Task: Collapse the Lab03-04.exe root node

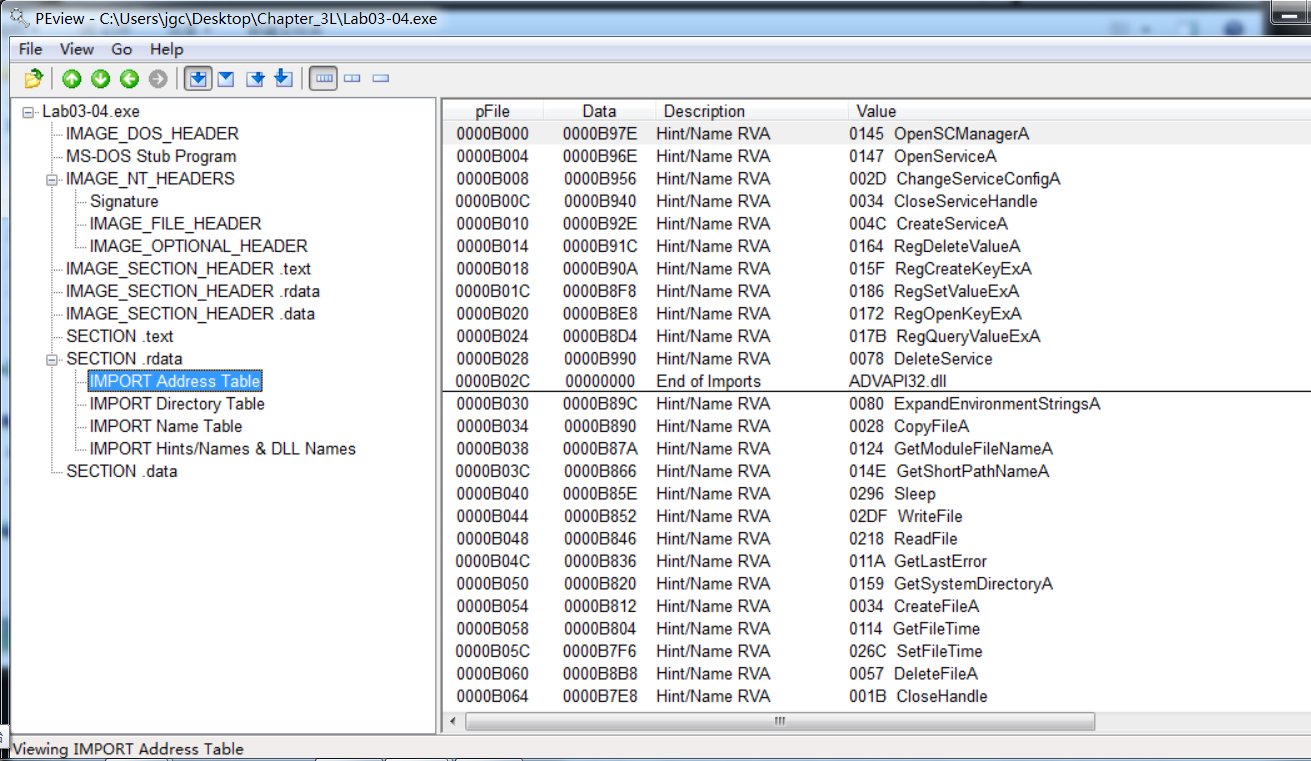Action: (x=28, y=112)
